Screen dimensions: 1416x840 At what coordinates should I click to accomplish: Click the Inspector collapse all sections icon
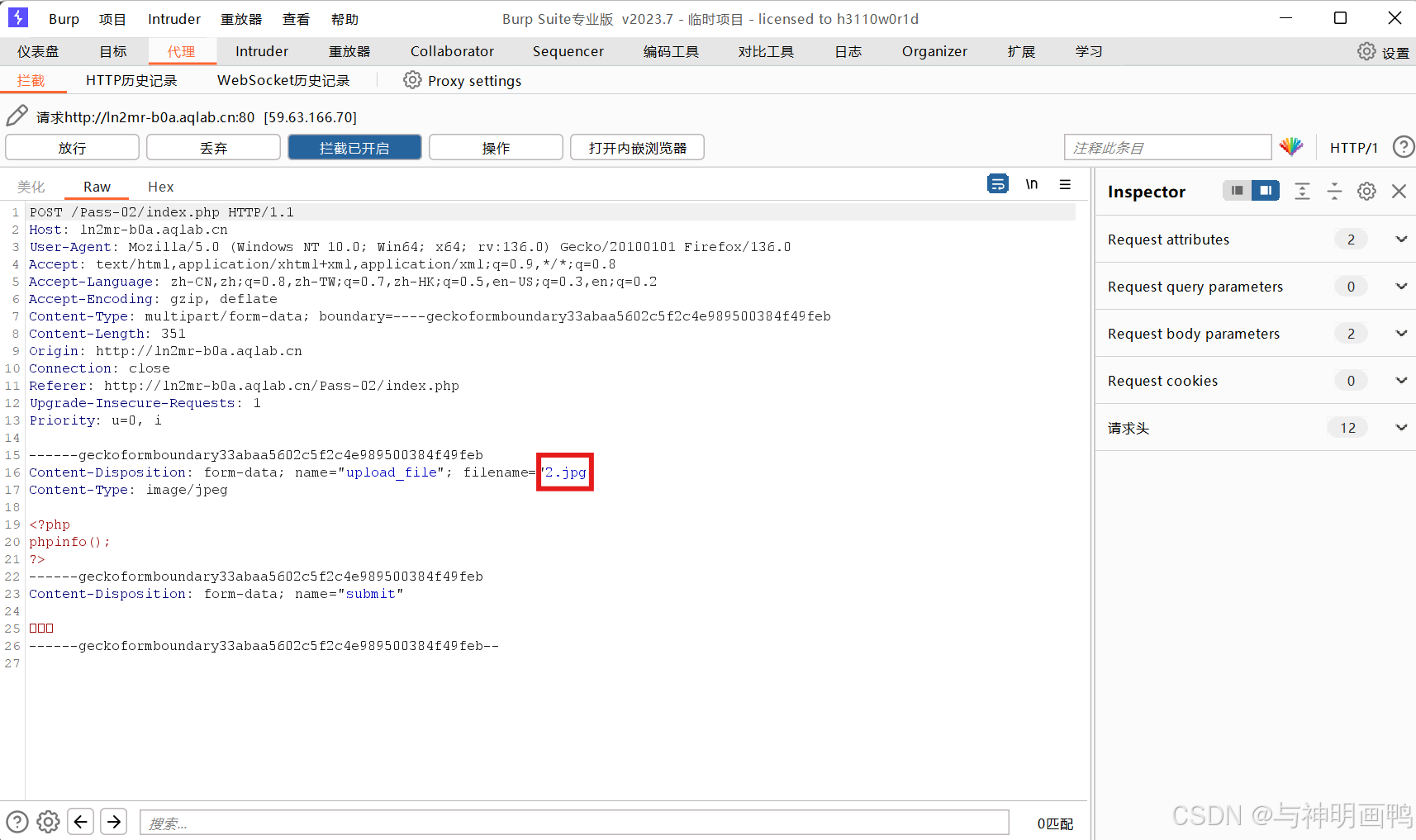pos(1334,192)
